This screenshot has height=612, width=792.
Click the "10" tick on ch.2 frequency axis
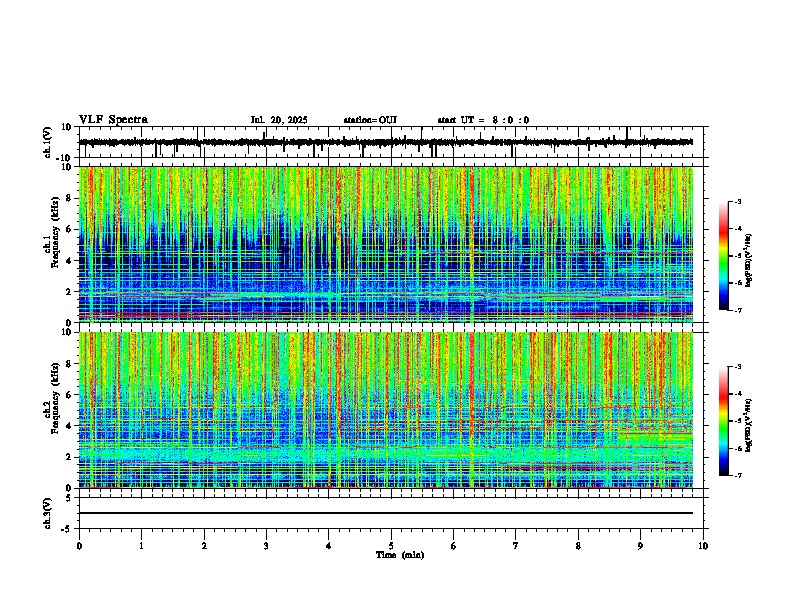pos(67,332)
